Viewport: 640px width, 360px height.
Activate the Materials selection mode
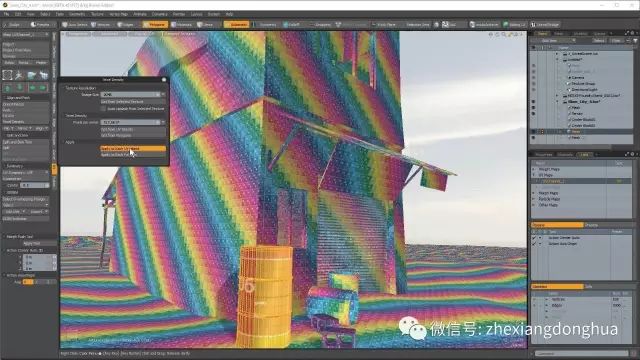coord(182,24)
